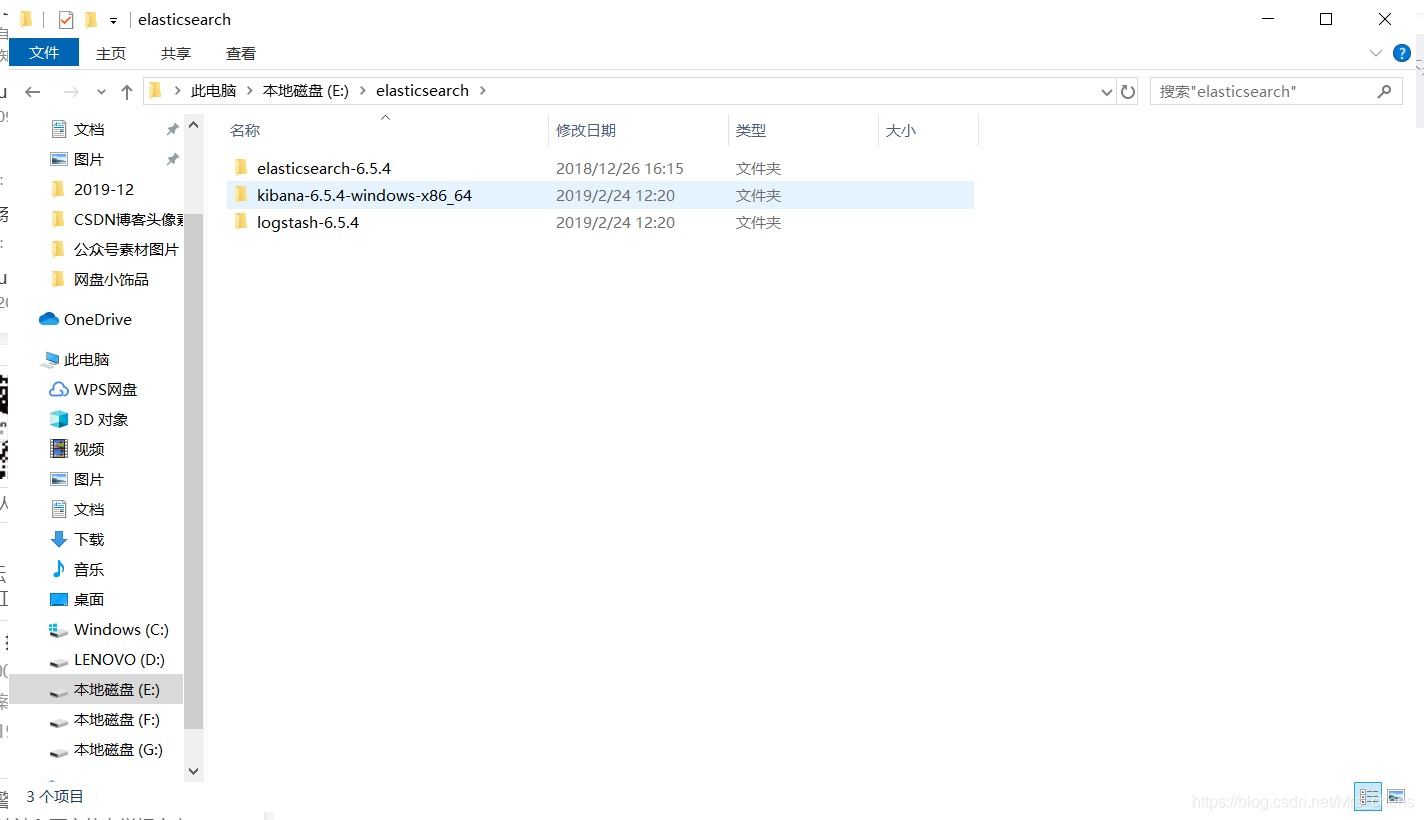Switch to details view layout icon
The width and height of the screenshot is (1424, 820).
[x=1369, y=797]
